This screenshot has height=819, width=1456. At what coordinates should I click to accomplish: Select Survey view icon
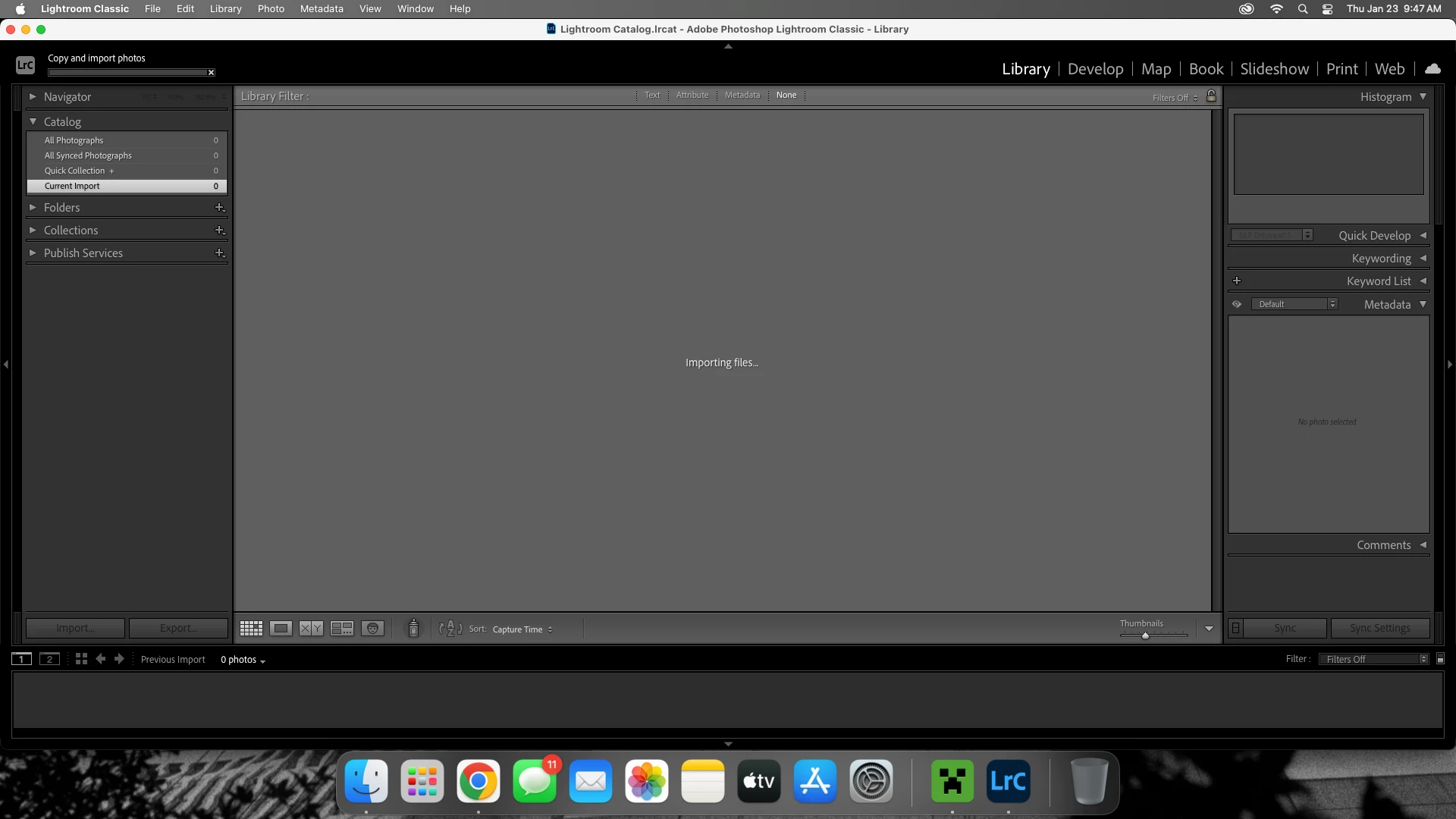coord(342,629)
